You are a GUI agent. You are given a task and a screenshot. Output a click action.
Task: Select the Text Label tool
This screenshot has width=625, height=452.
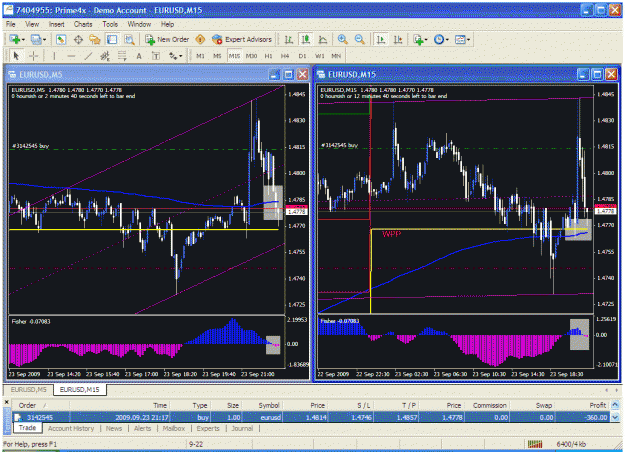pyautogui.click(x=156, y=56)
